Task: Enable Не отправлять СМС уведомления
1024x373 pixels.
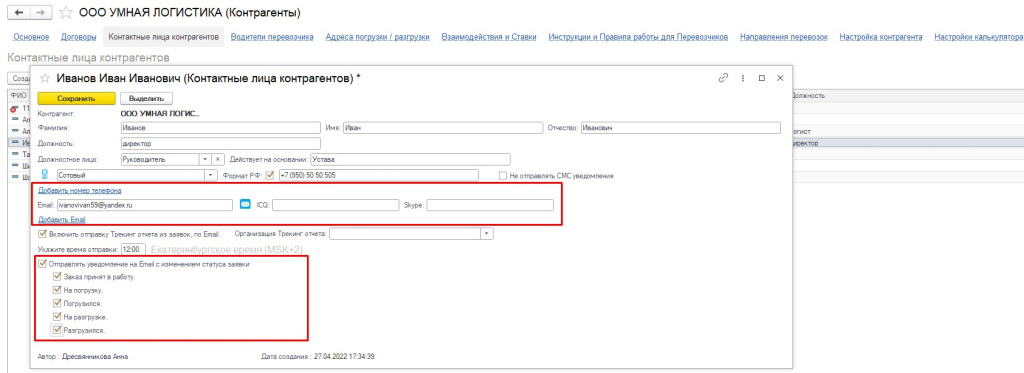Action: [503, 176]
